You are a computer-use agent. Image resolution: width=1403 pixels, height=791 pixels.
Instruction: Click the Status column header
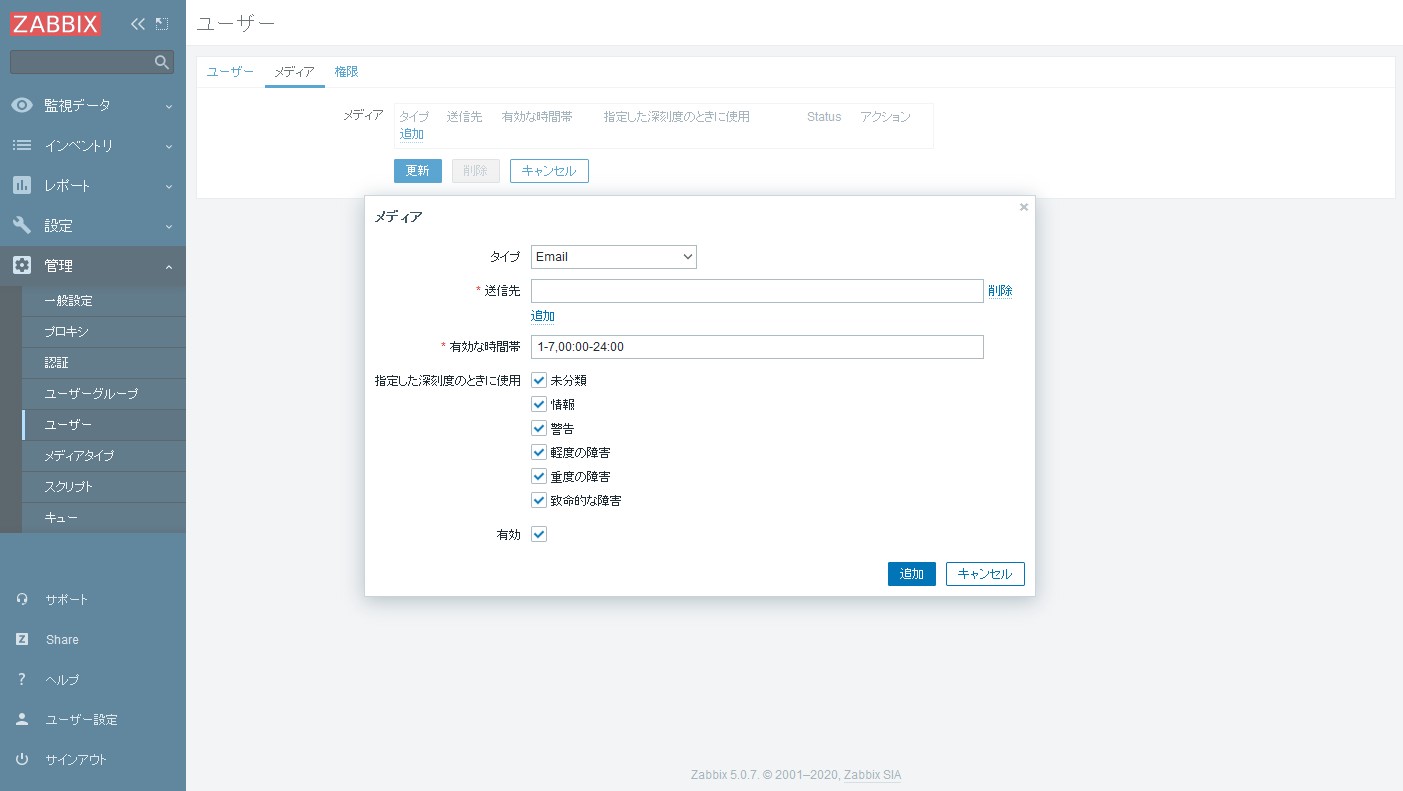tap(824, 117)
